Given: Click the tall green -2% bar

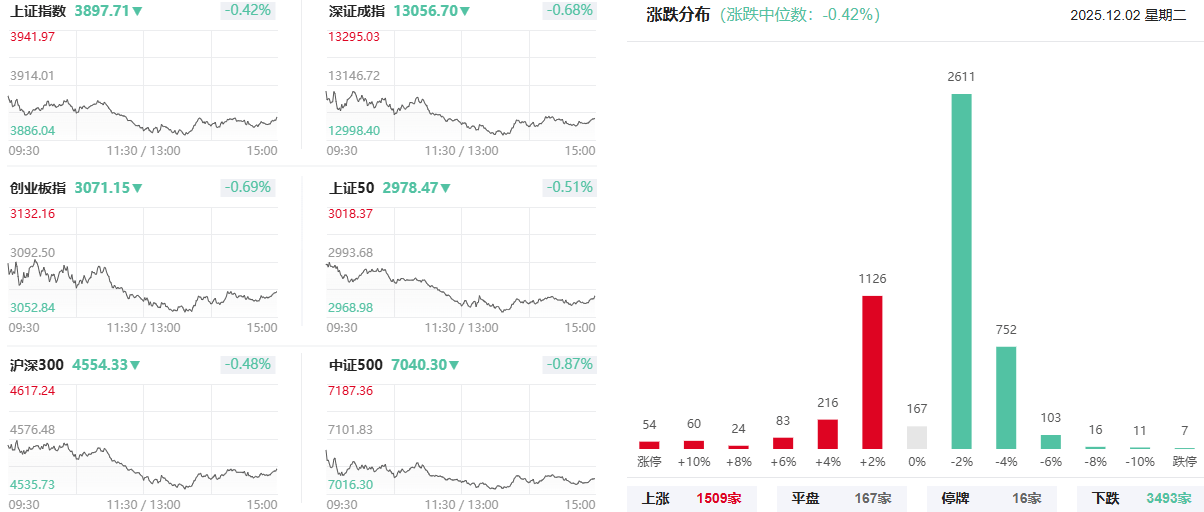Looking at the screenshot, I should pyautogui.click(x=961, y=270).
